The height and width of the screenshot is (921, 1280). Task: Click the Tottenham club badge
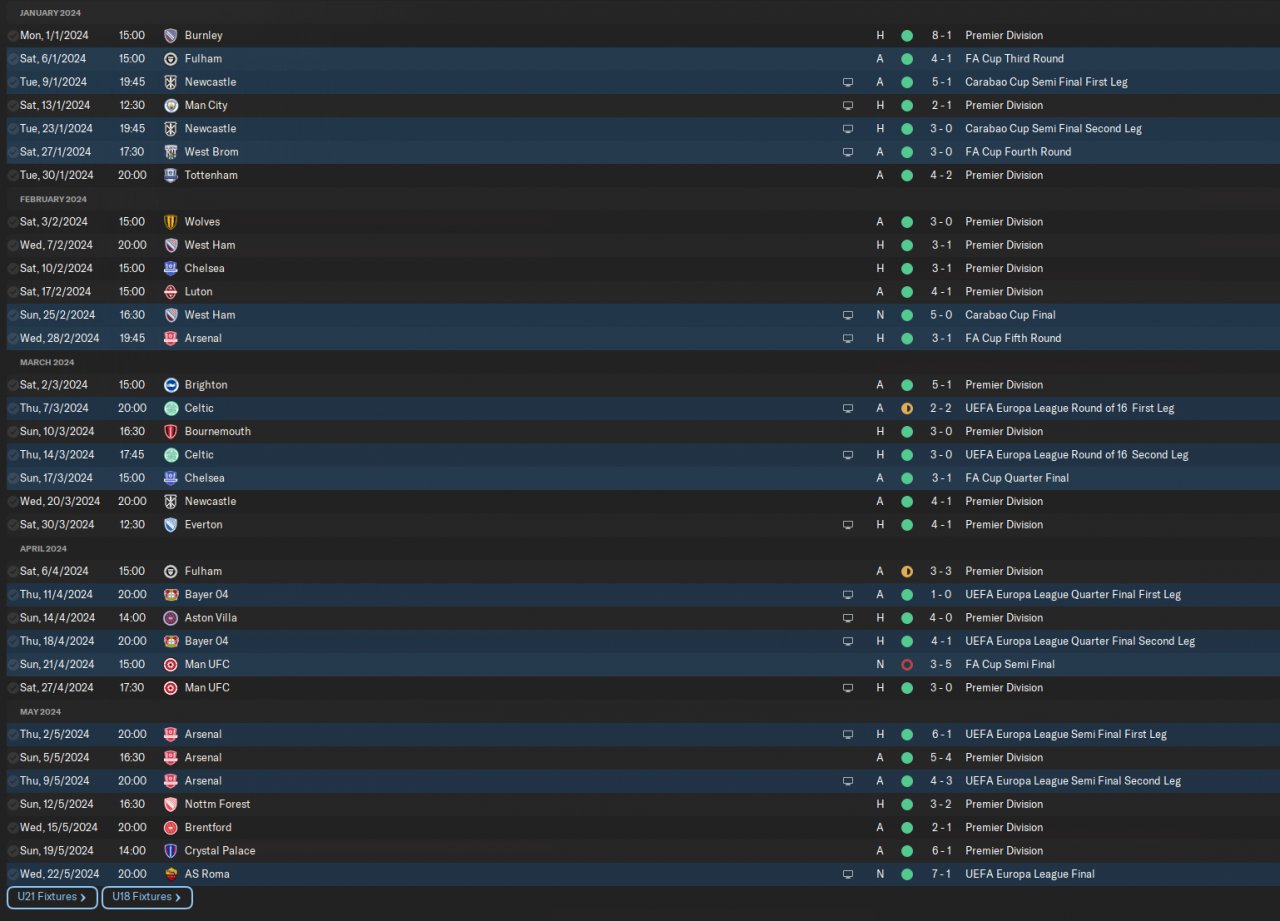[x=171, y=175]
